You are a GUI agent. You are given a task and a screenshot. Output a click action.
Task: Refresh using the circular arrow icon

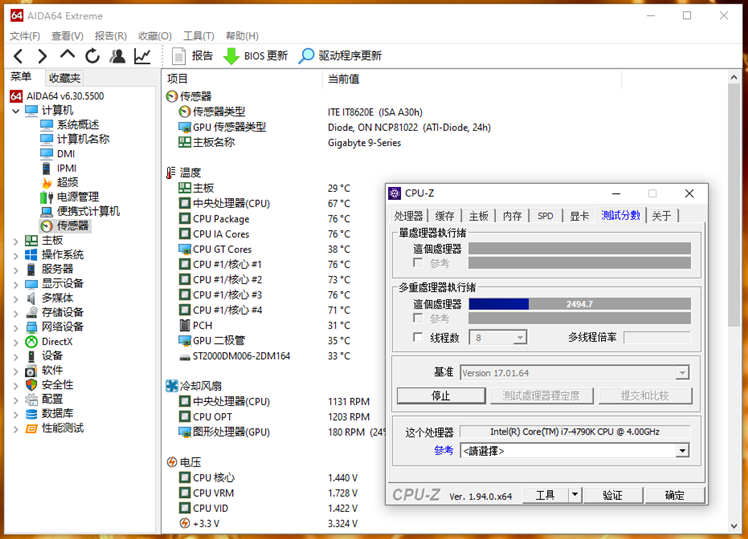(93, 56)
